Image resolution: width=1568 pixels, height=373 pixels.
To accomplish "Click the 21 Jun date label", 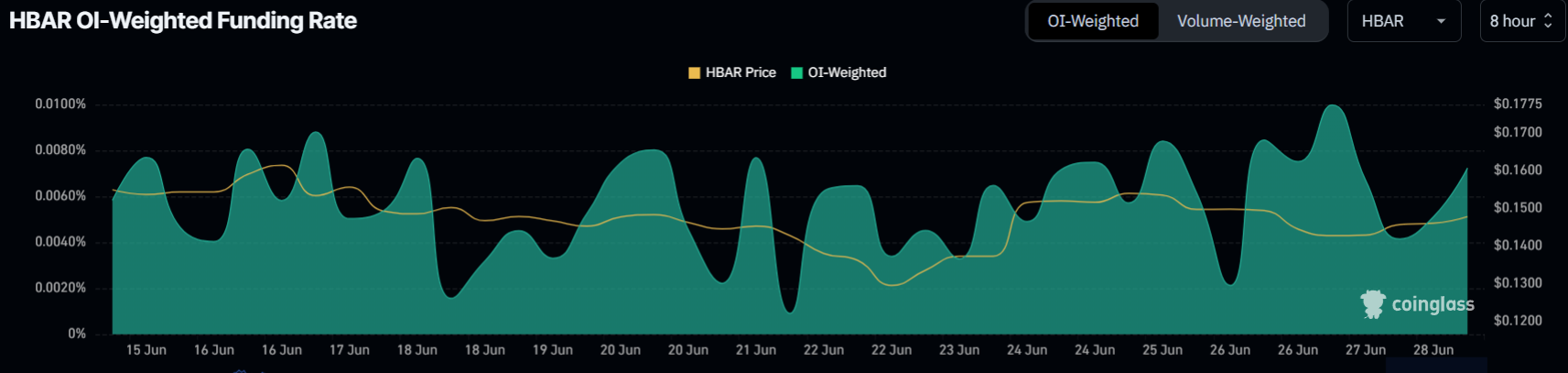I will pyautogui.click(x=756, y=350).
